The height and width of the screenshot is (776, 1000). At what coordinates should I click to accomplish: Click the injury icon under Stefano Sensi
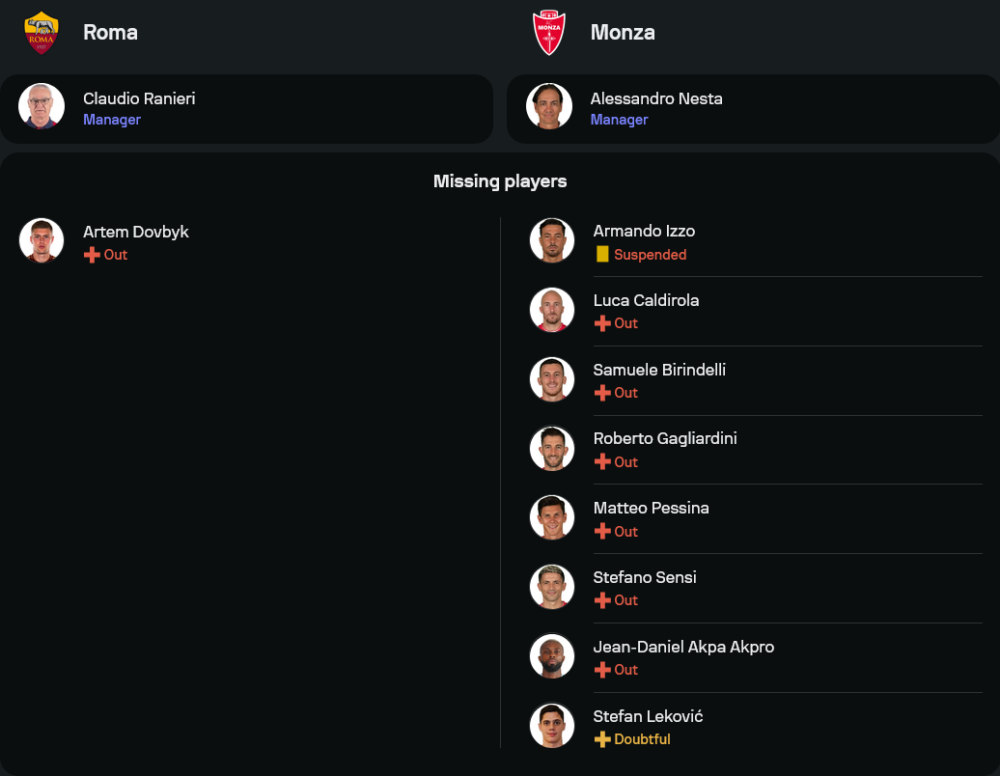(x=602, y=601)
